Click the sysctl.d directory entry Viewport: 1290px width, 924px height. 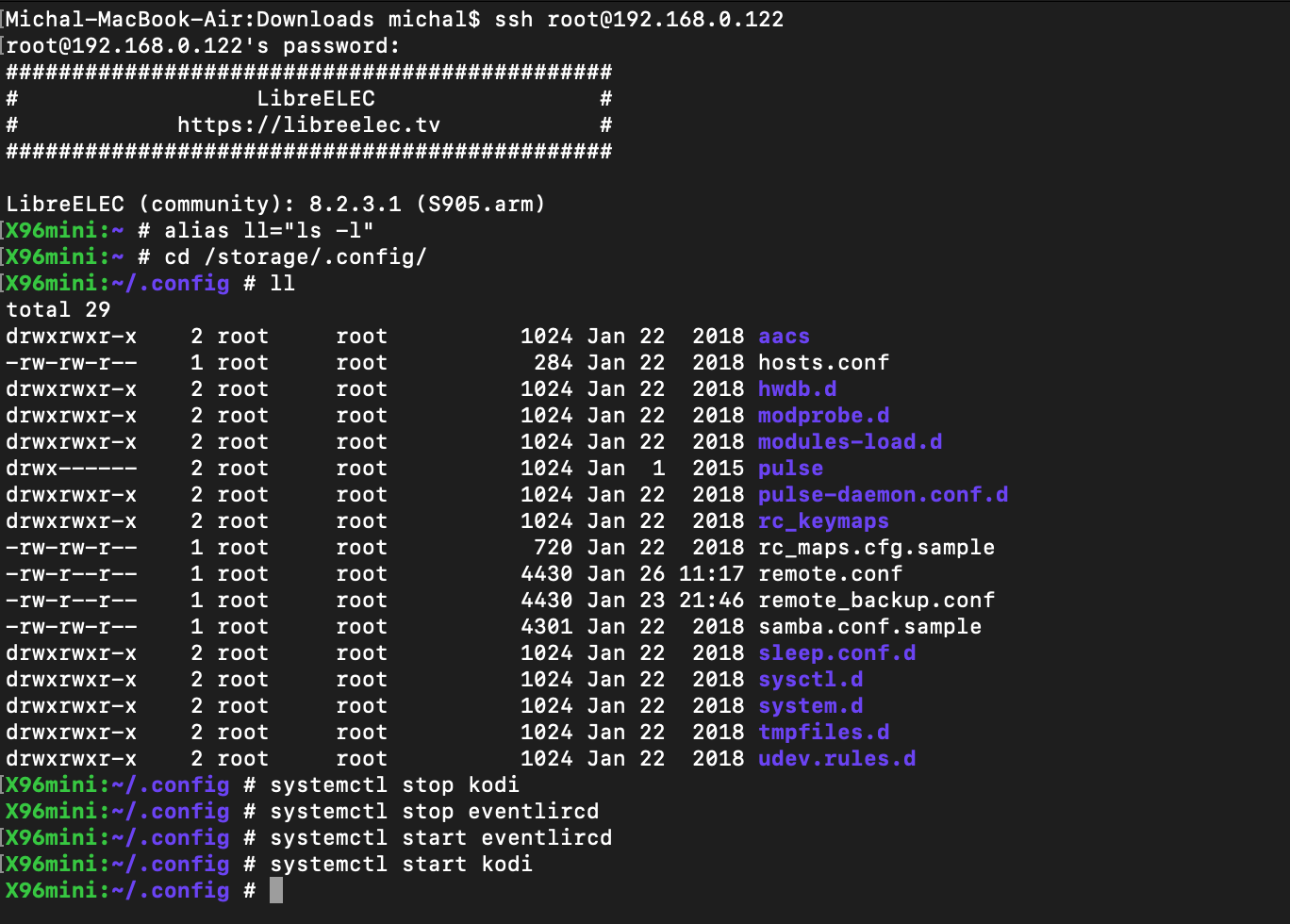tap(810, 680)
